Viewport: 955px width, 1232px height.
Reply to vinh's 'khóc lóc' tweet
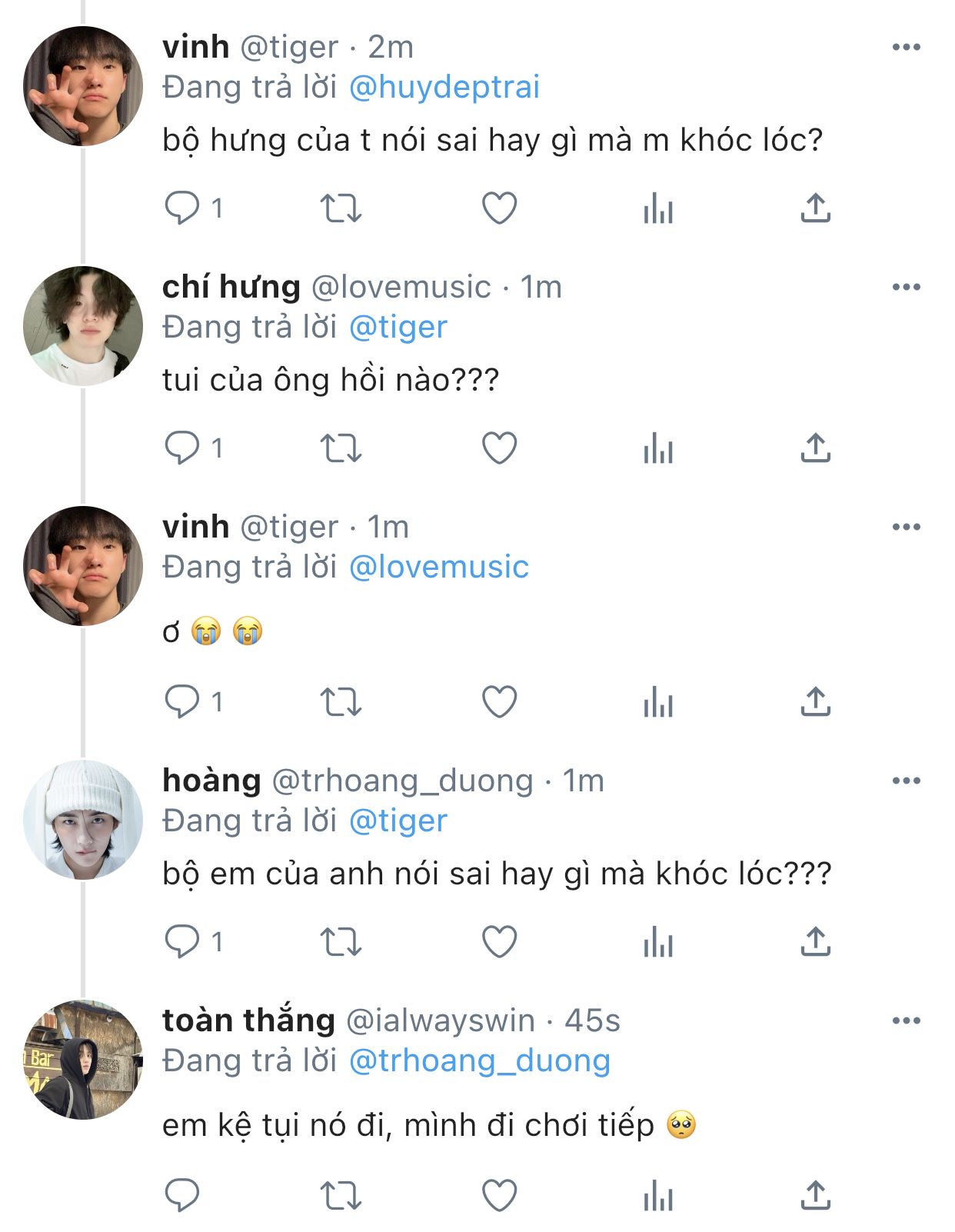click(x=182, y=208)
